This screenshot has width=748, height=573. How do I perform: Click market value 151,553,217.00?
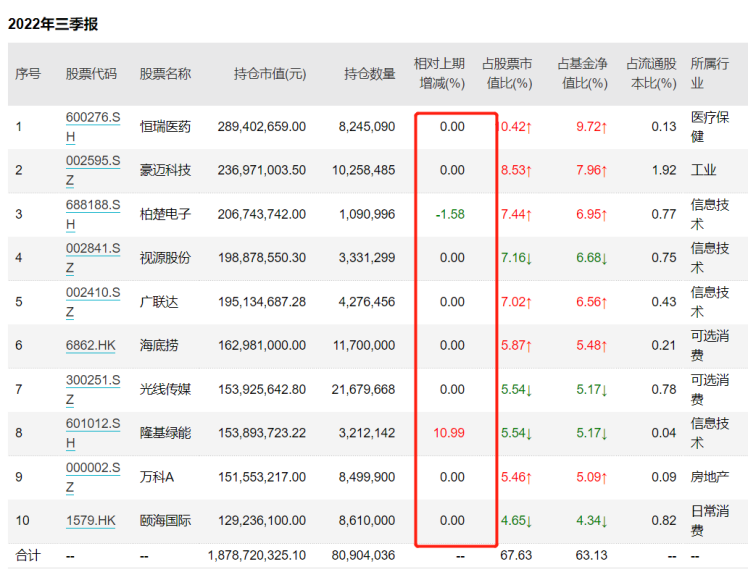click(262, 477)
